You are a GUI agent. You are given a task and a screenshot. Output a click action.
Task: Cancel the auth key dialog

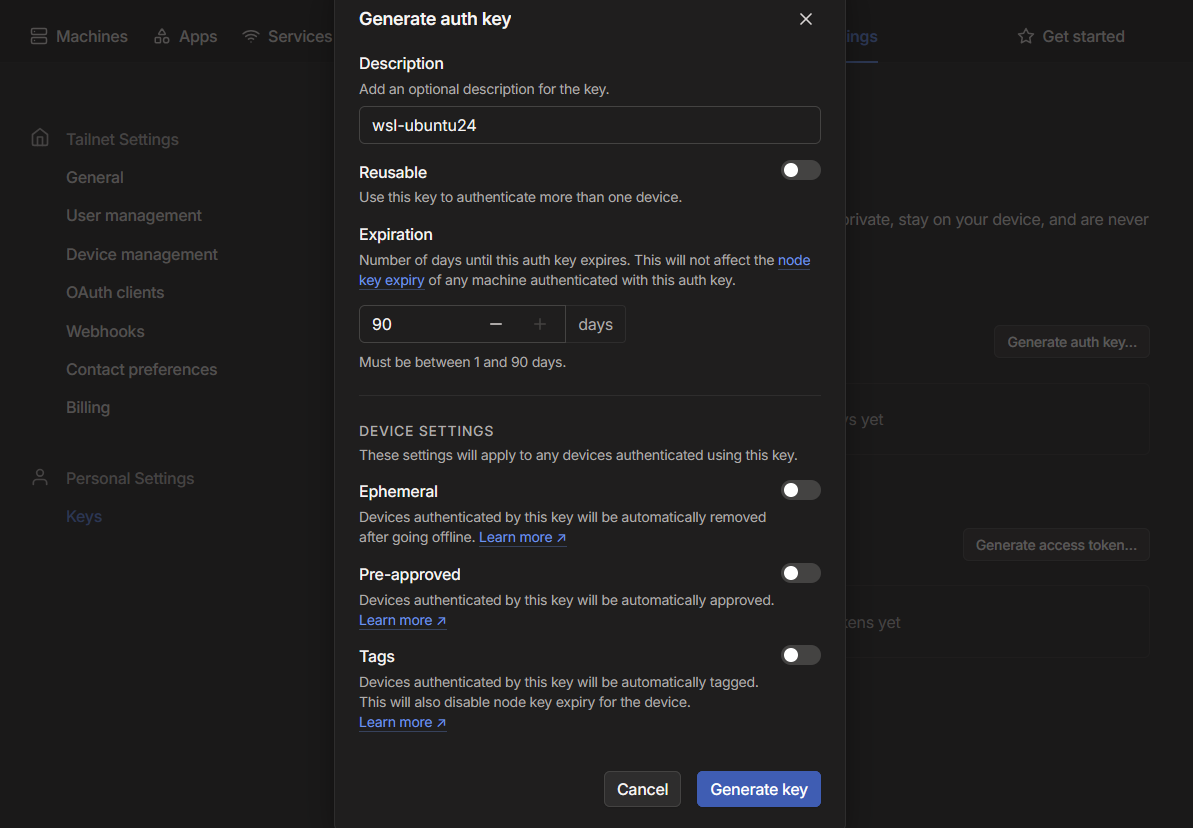(642, 789)
